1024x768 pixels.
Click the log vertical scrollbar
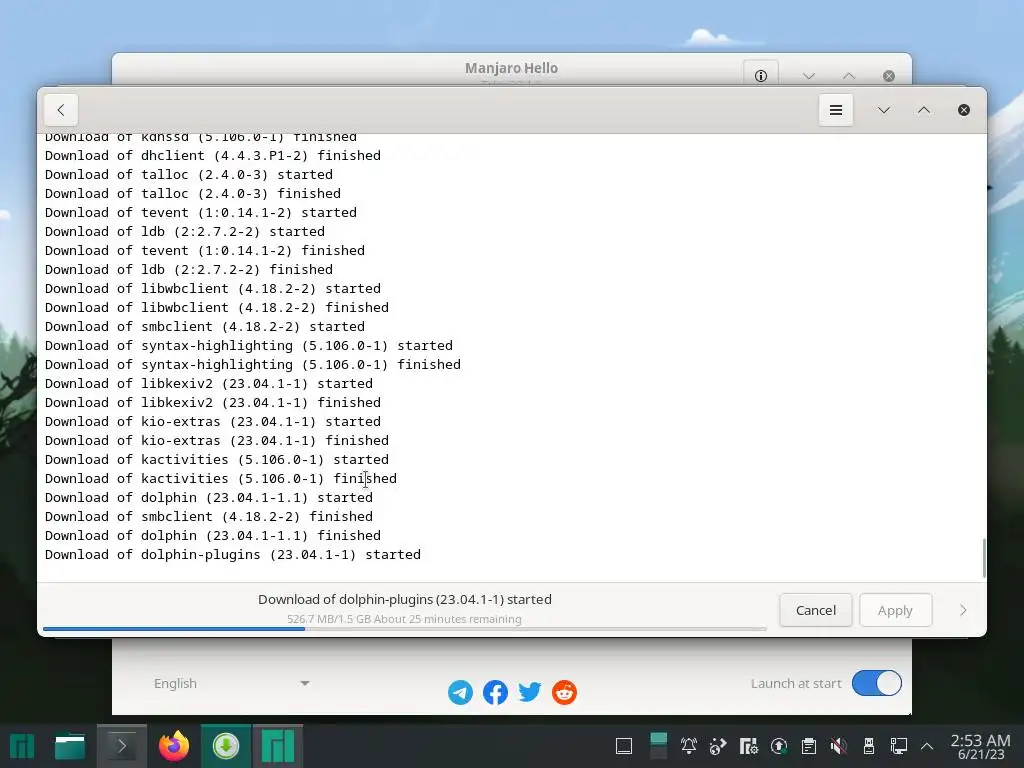coord(984,558)
